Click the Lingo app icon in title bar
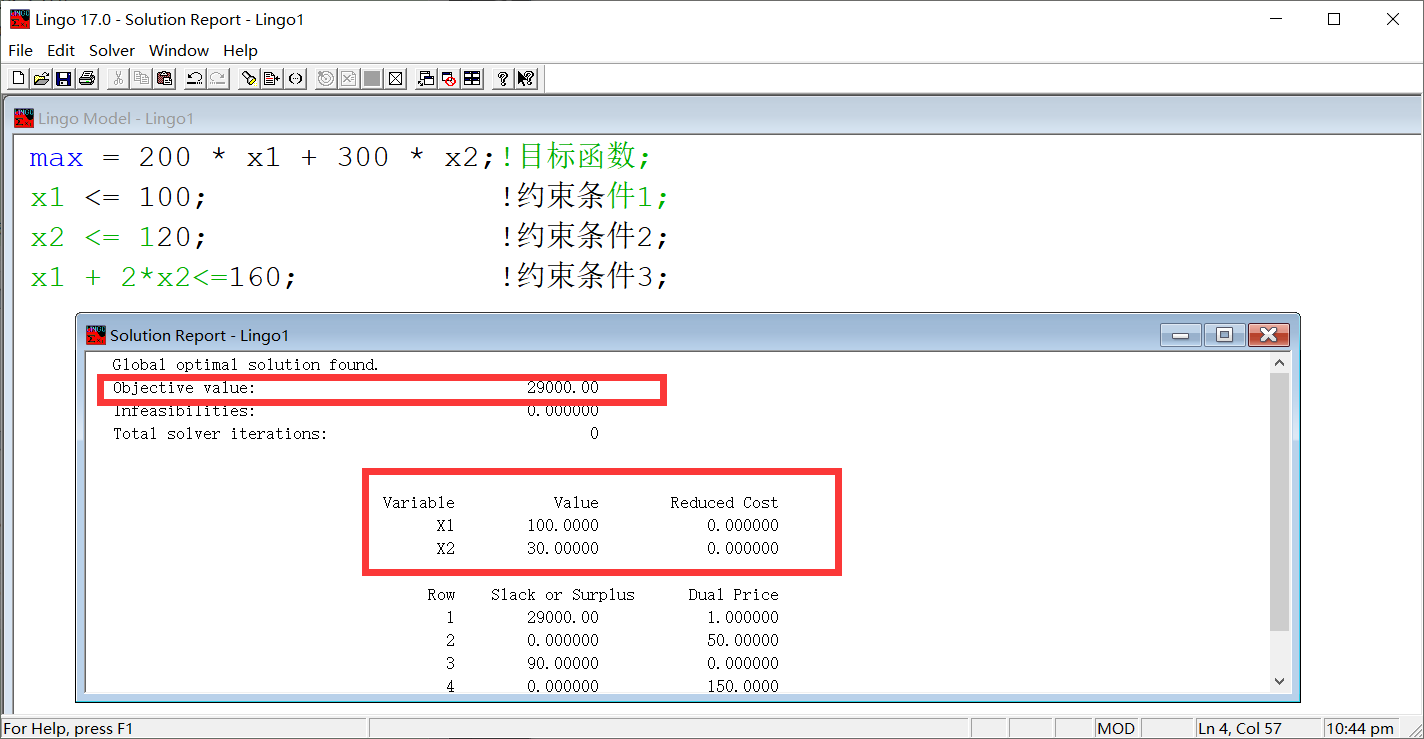 tap(19, 19)
